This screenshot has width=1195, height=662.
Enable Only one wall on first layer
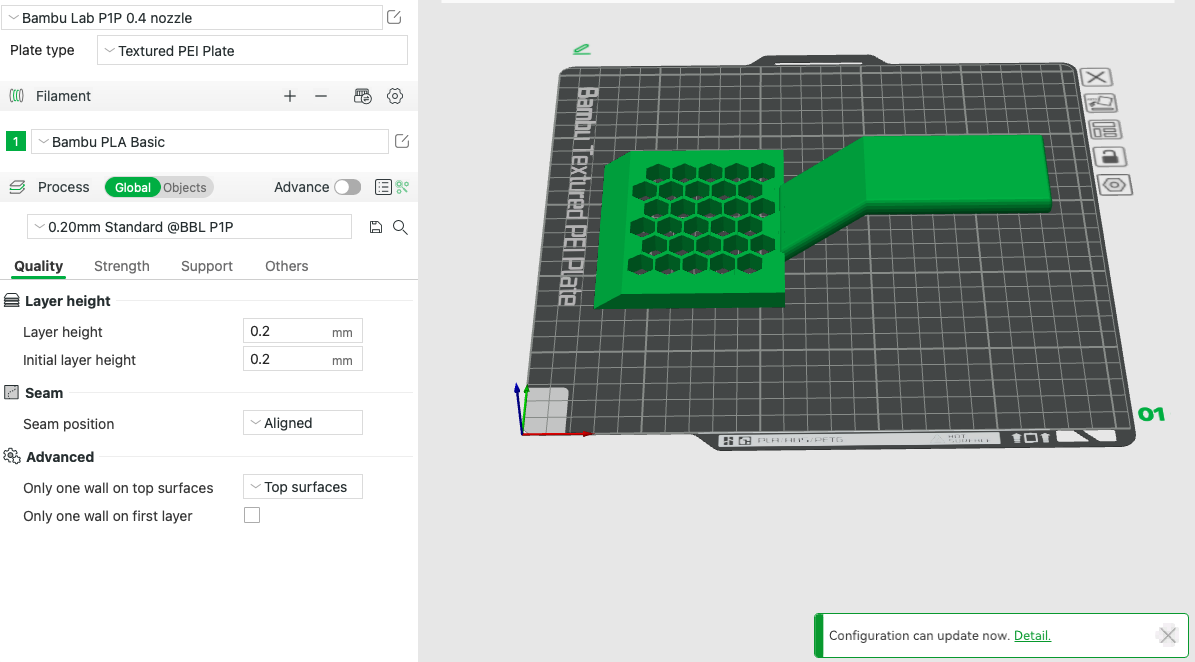(252, 516)
